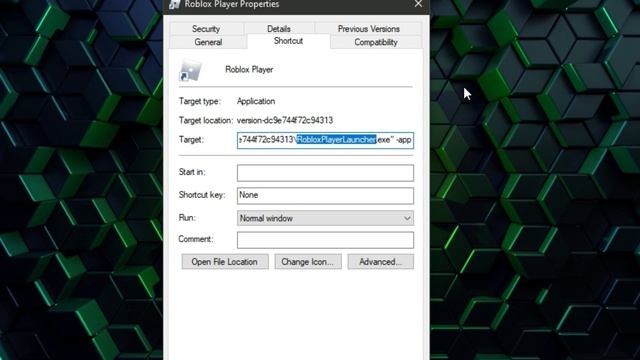Click into the Target path field

coord(325,140)
